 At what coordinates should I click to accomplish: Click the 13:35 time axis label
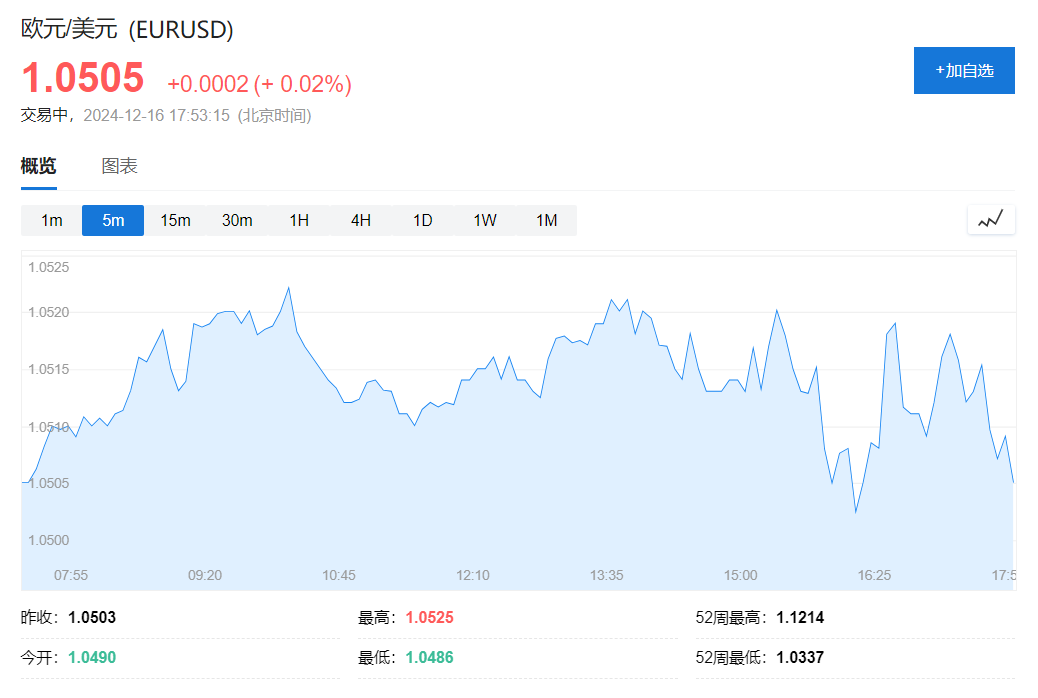point(607,575)
